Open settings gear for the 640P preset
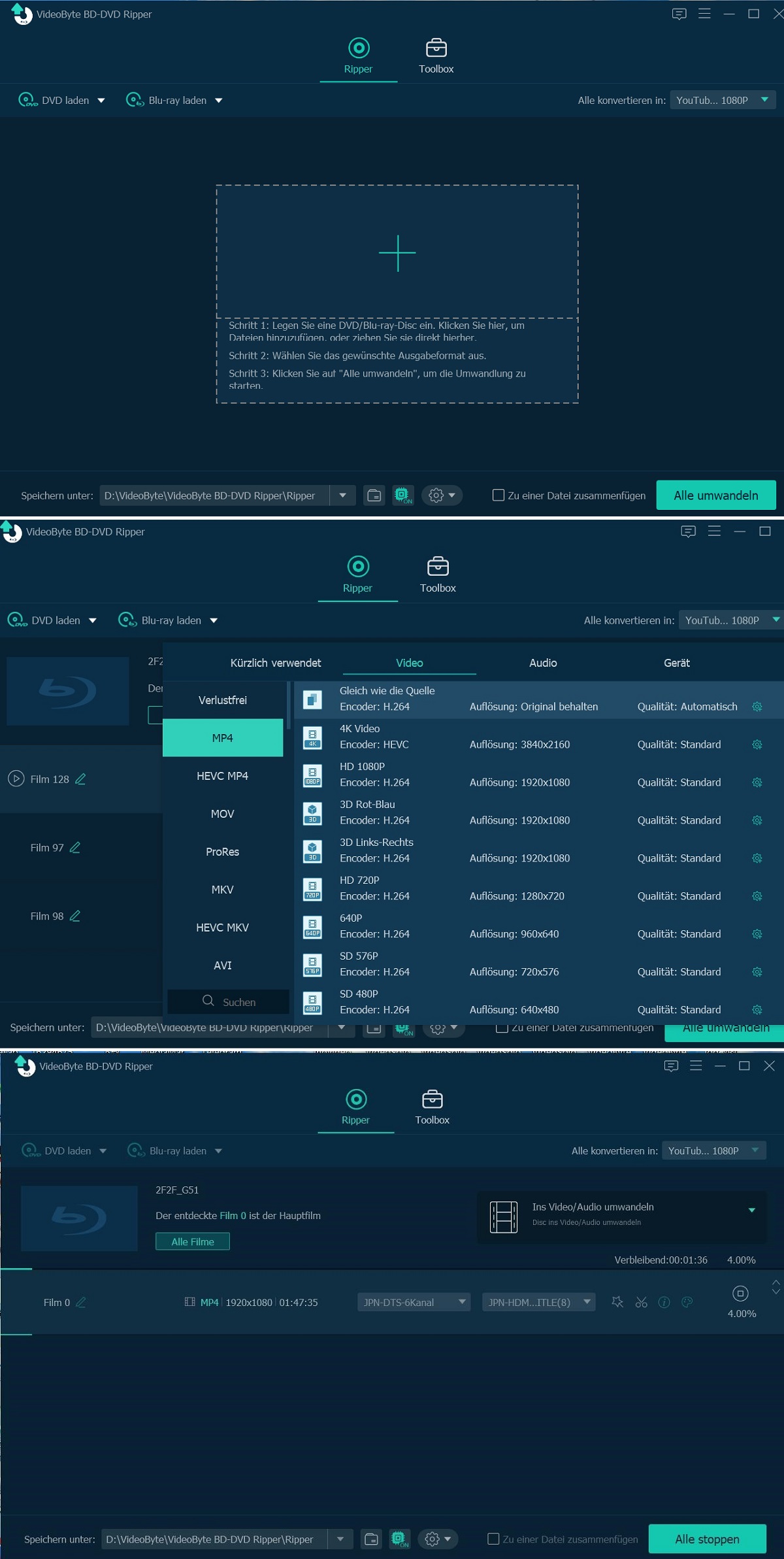This screenshot has height=1559, width=784. point(757,934)
